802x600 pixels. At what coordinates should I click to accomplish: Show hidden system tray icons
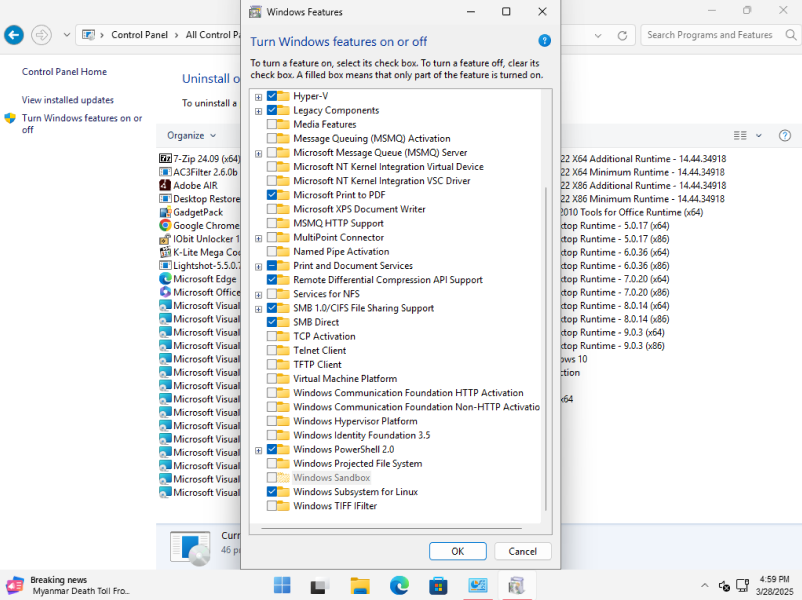tap(705, 586)
